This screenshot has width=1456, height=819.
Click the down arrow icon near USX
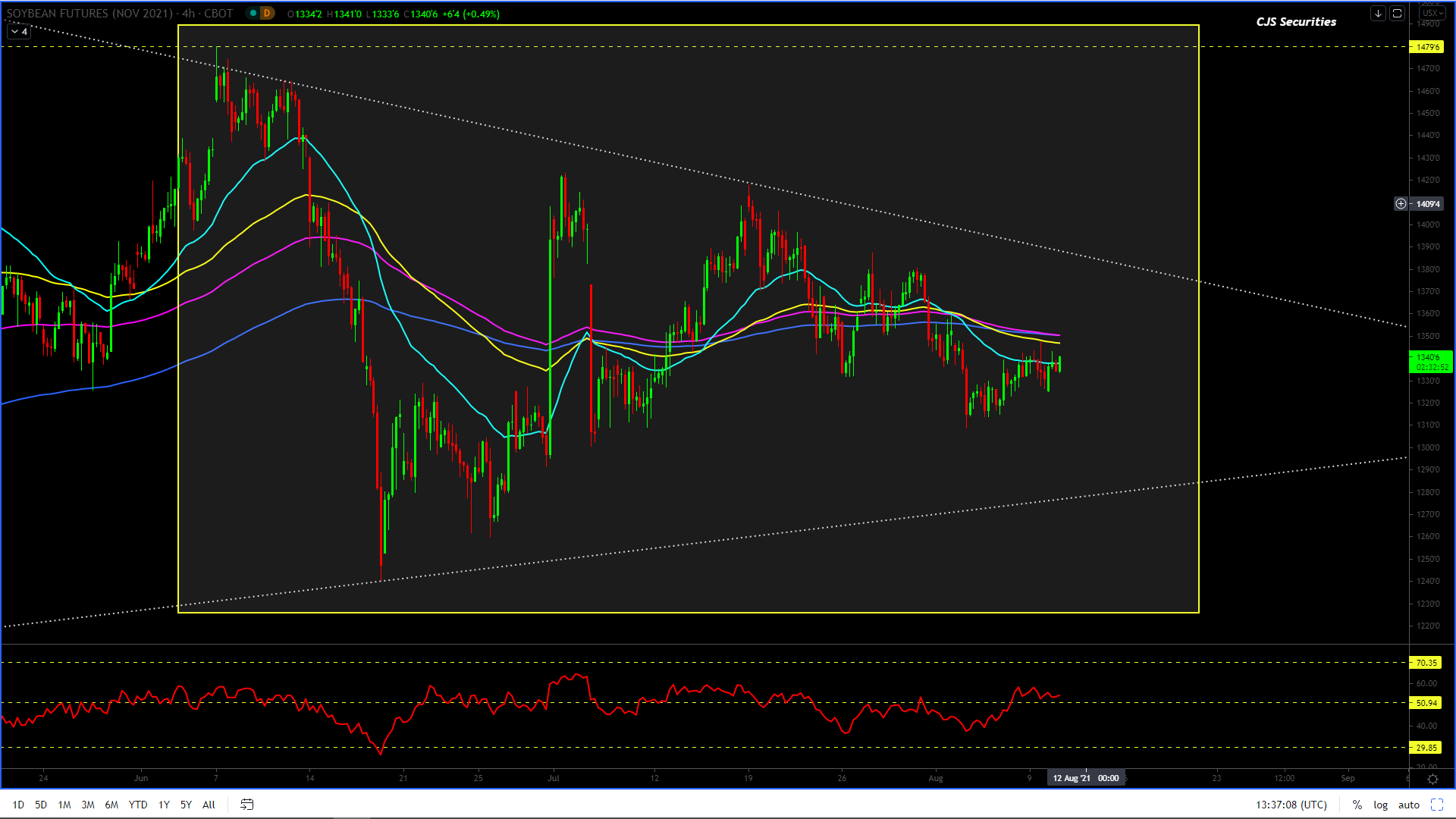coord(1378,13)
